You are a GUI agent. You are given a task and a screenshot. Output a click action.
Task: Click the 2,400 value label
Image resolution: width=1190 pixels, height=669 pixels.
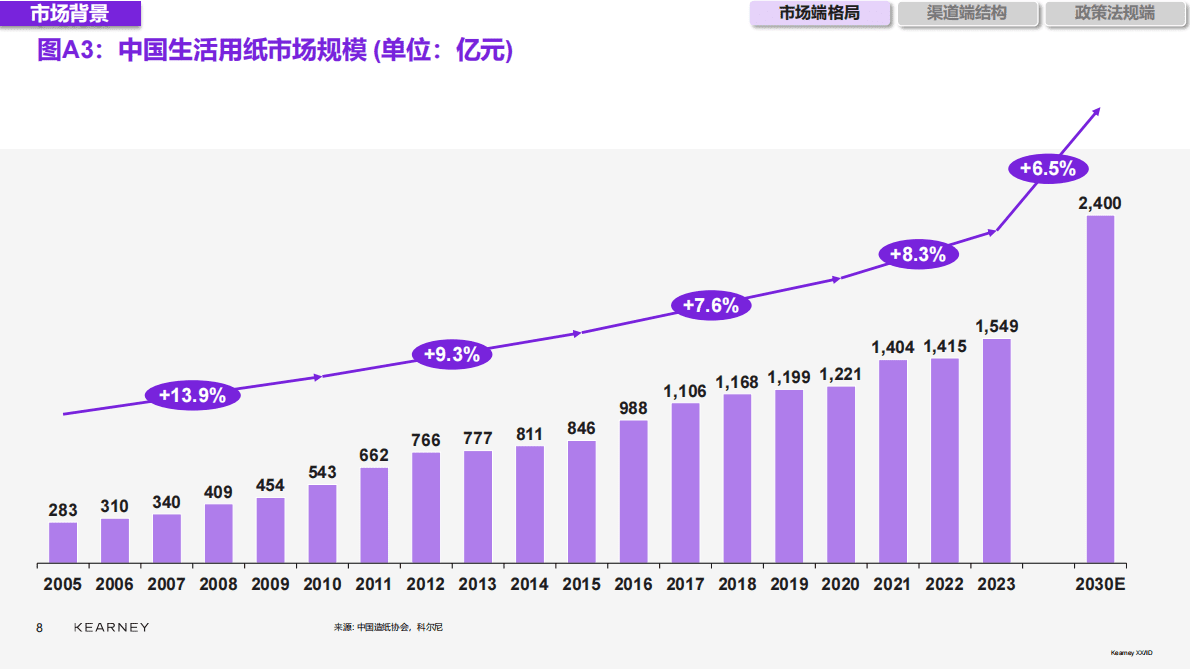[x=1098, y=203]
